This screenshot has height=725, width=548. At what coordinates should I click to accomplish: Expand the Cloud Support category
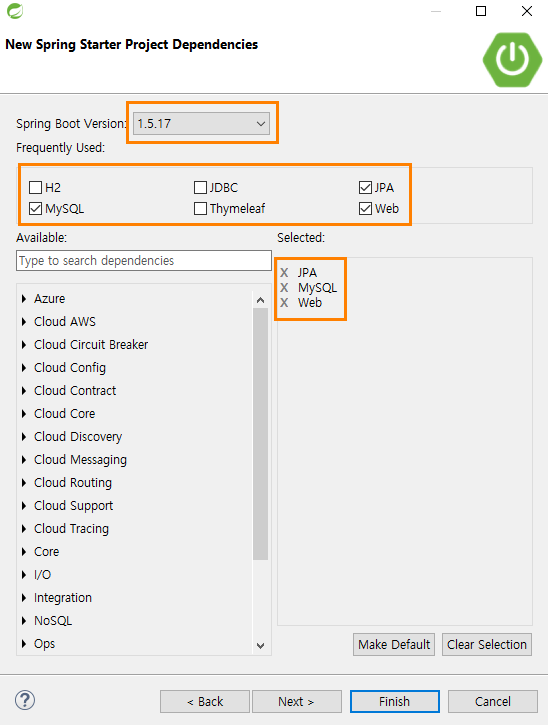point(24,506)
